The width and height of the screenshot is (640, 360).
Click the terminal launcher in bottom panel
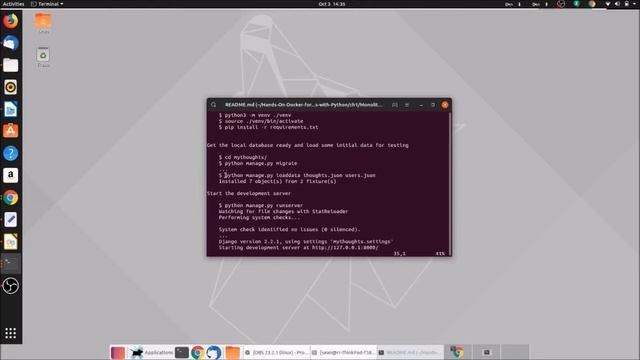182,352
